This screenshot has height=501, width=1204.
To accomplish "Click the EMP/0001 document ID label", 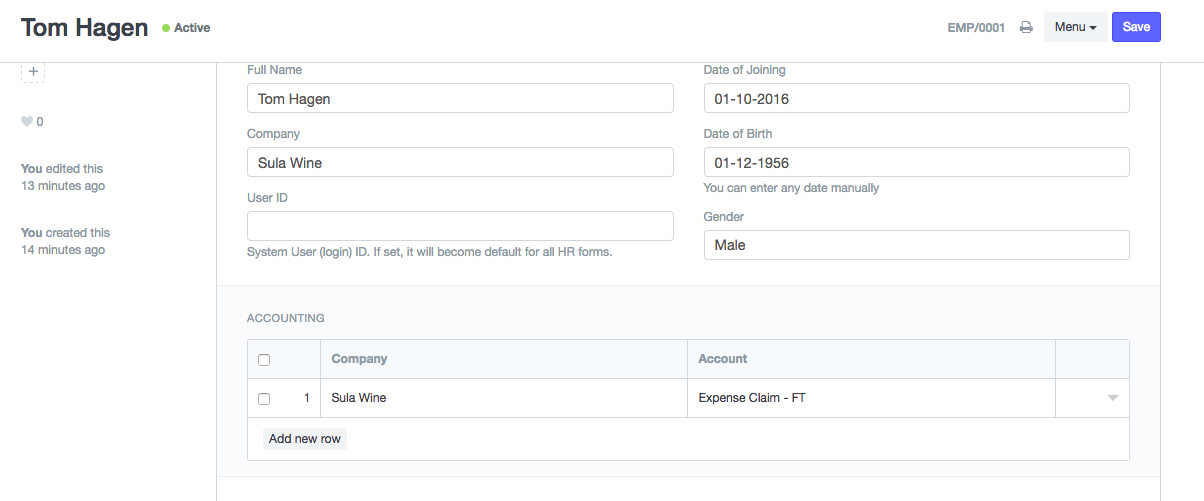I will tap(976, 28).
